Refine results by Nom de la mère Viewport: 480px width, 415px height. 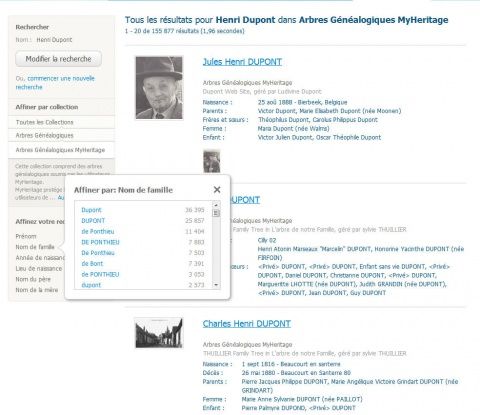[37, 290]
